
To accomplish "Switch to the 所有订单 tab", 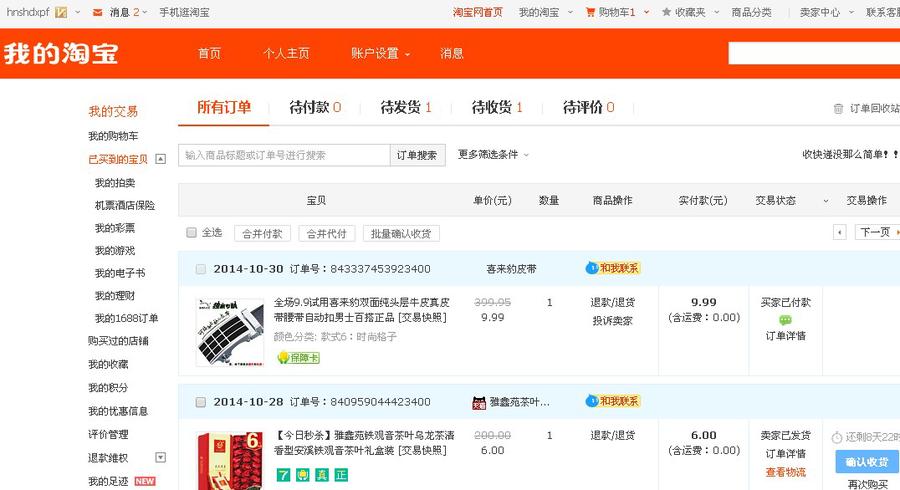I will click(224, 107).
